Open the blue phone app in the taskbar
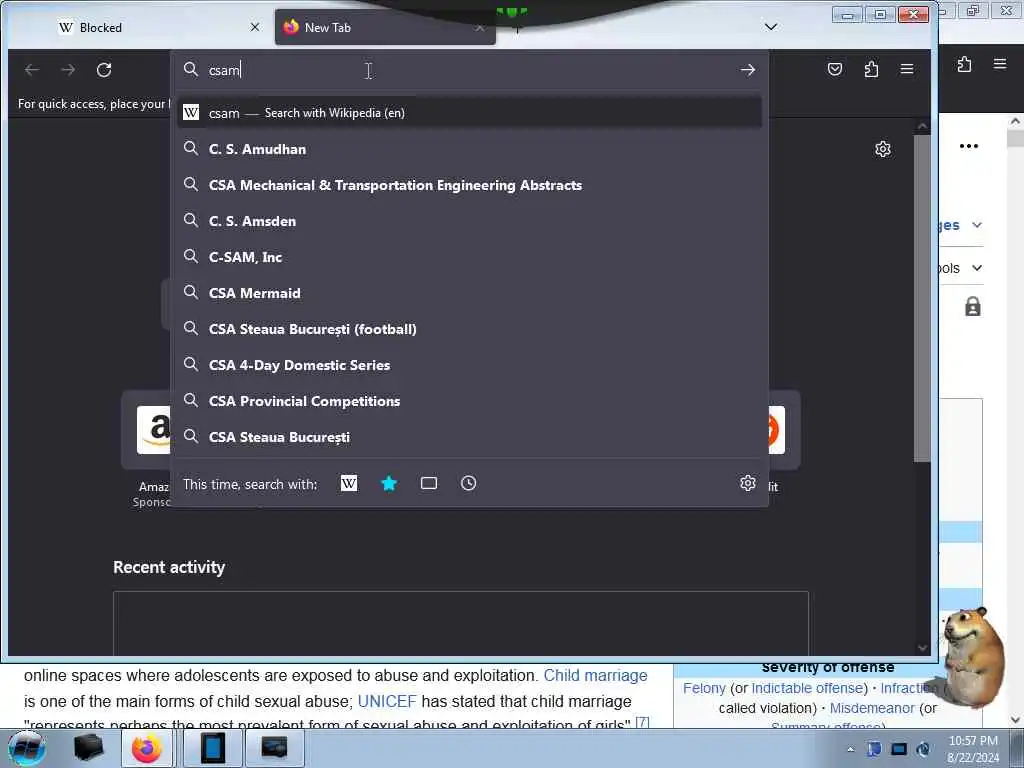Viewport: 1024px width, 768px height. pyautogui.click(x=213, y=748)
